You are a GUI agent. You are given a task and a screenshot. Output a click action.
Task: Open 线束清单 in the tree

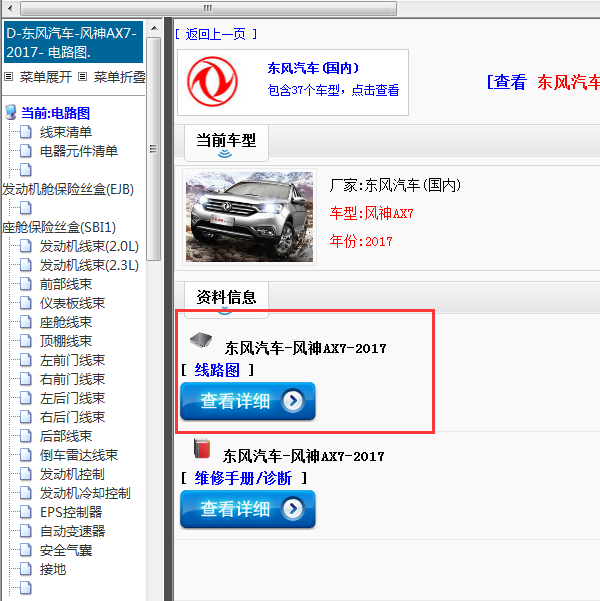66,132
